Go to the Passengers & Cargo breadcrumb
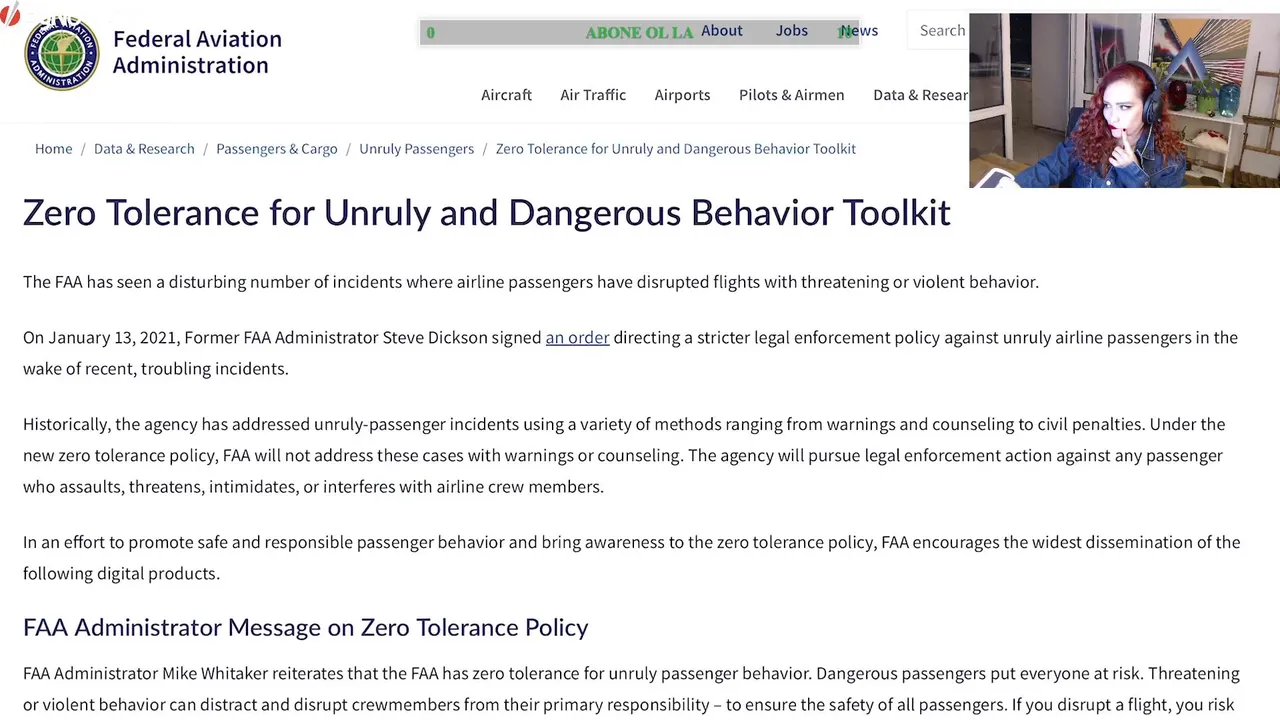The image size is (1280, 720). coord(277,149)
